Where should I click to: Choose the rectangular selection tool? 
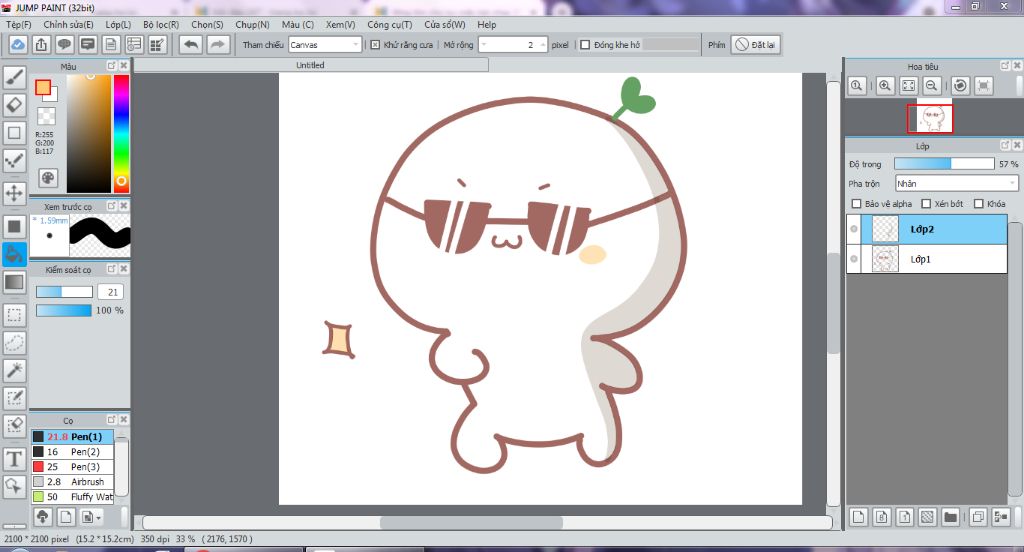click(x=14, y=315)
